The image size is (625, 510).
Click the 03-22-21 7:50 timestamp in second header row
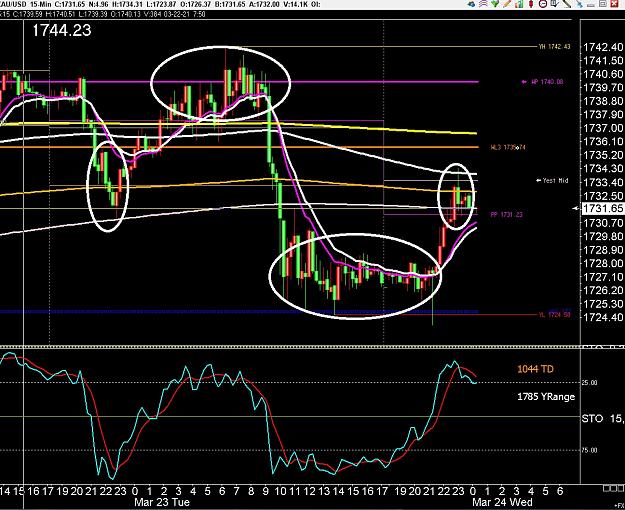click(187, 14)
